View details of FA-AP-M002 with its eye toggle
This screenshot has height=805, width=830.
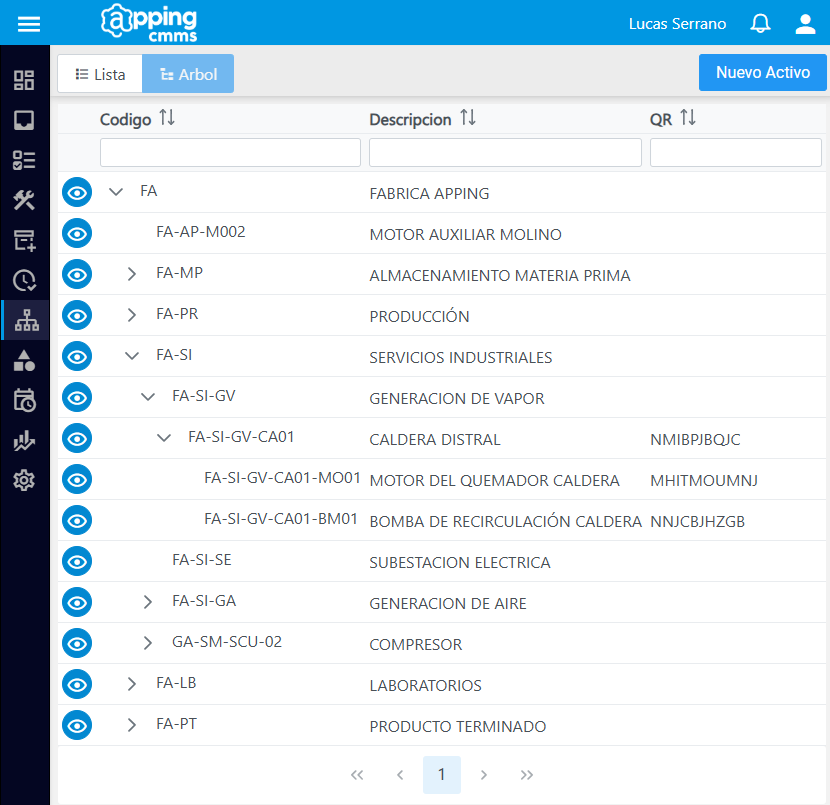77,233
